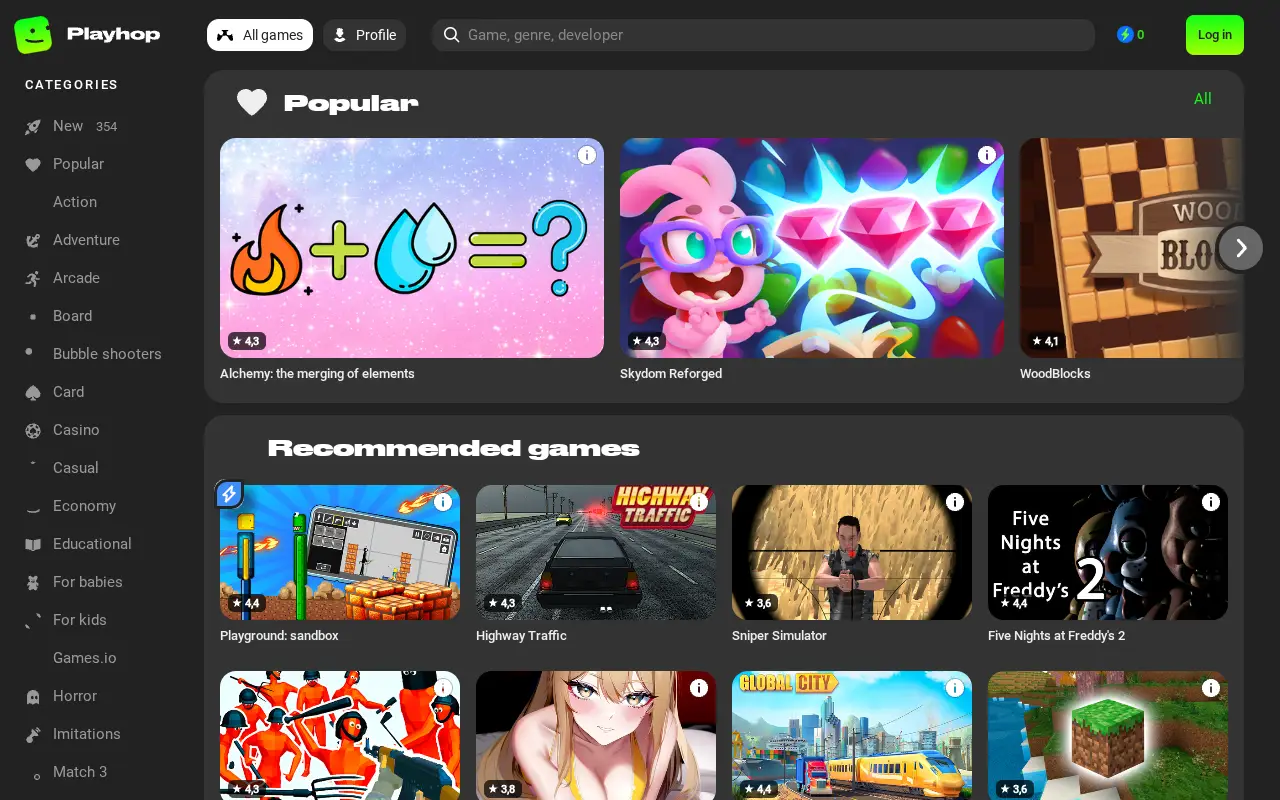Viewport: 1280px width, 800px height.
Task: Focus the game search input field
Action: (x=763, y=35)
